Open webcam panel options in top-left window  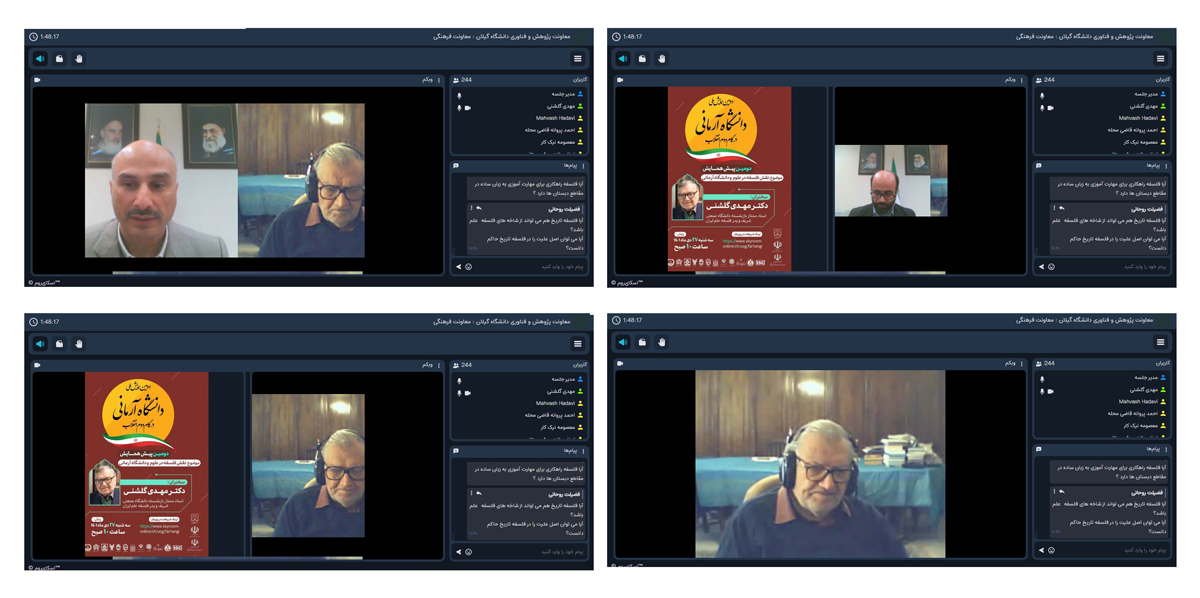click(439, 80)
